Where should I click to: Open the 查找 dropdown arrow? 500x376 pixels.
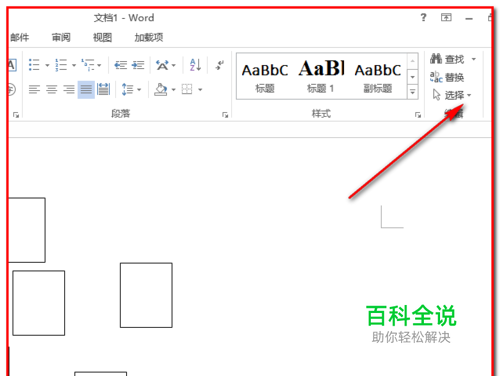474,59
